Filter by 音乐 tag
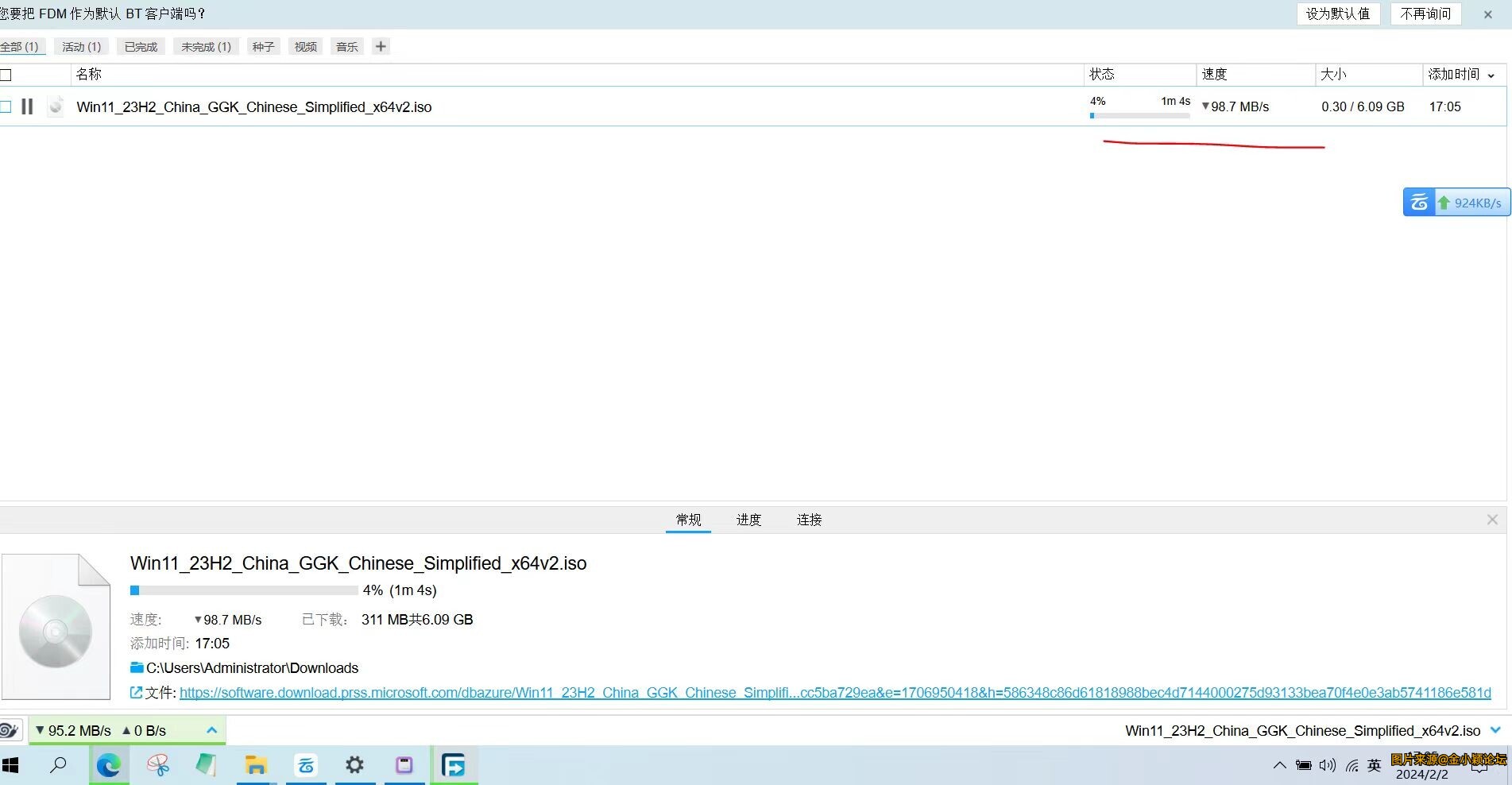The width and height of the screenshot is (1512, 785). (347, 47)
